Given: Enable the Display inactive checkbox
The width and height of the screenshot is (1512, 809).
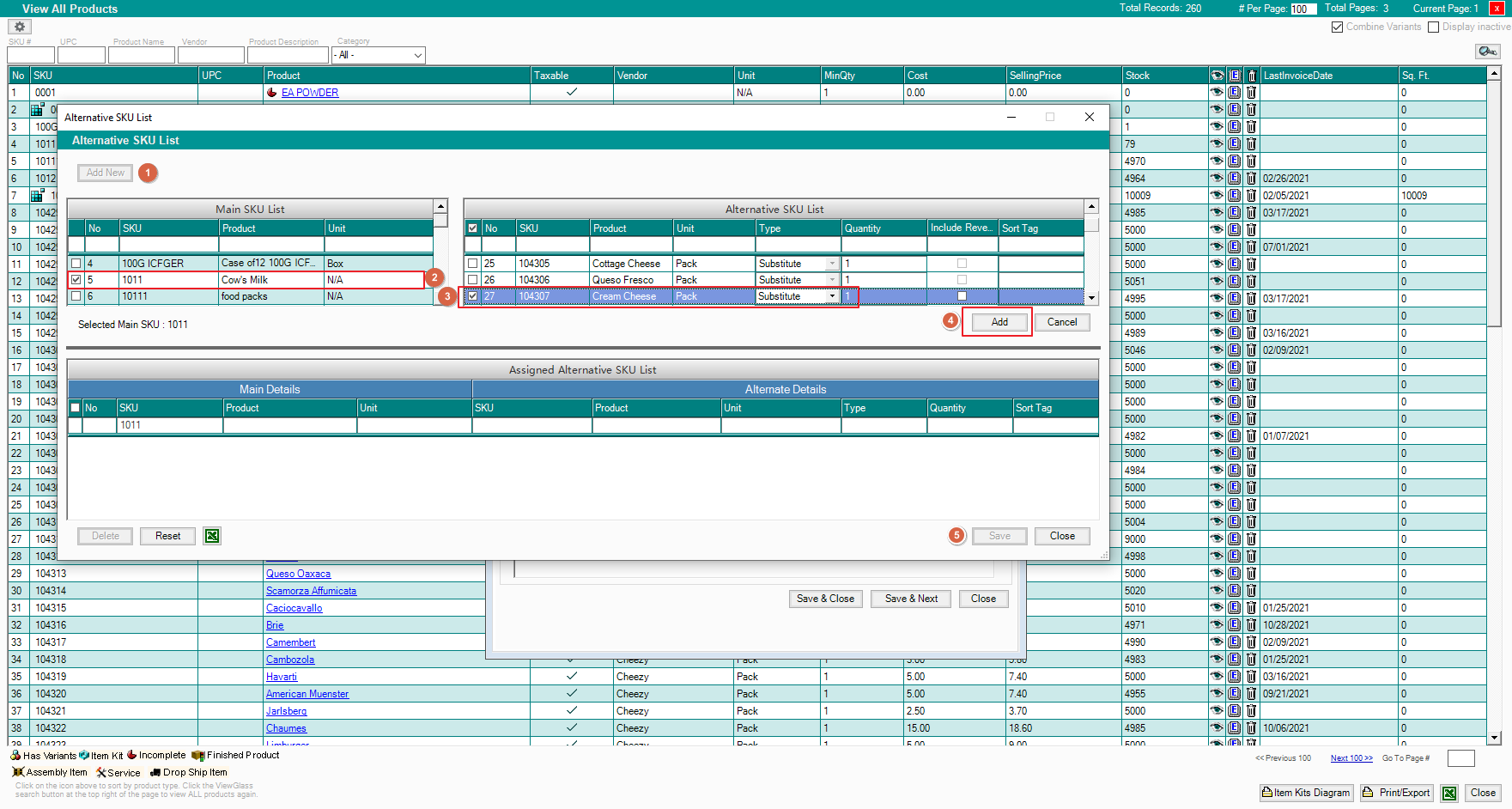Looking at the screenshot, I should pos(1433,27).
